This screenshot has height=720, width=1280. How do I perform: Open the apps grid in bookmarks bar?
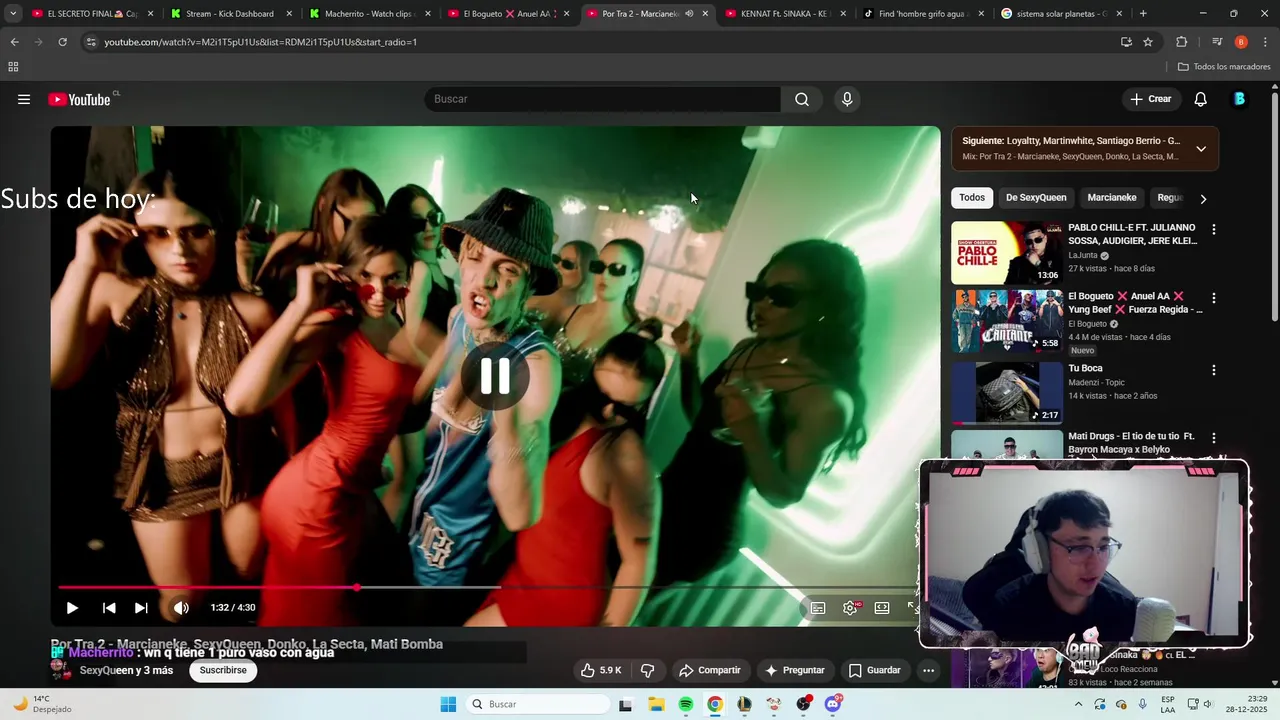13,67
